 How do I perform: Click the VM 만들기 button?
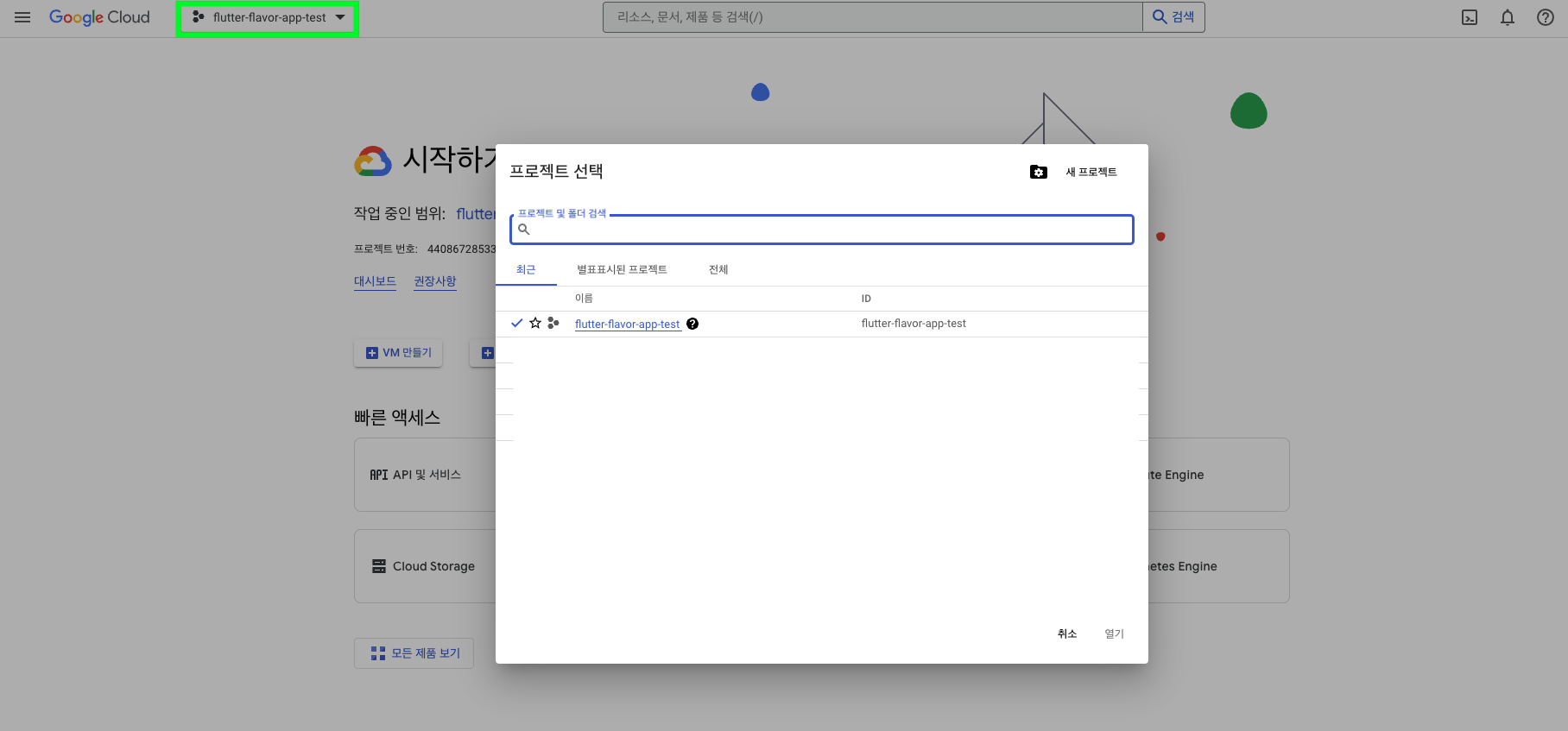click(x=398, y=352)
